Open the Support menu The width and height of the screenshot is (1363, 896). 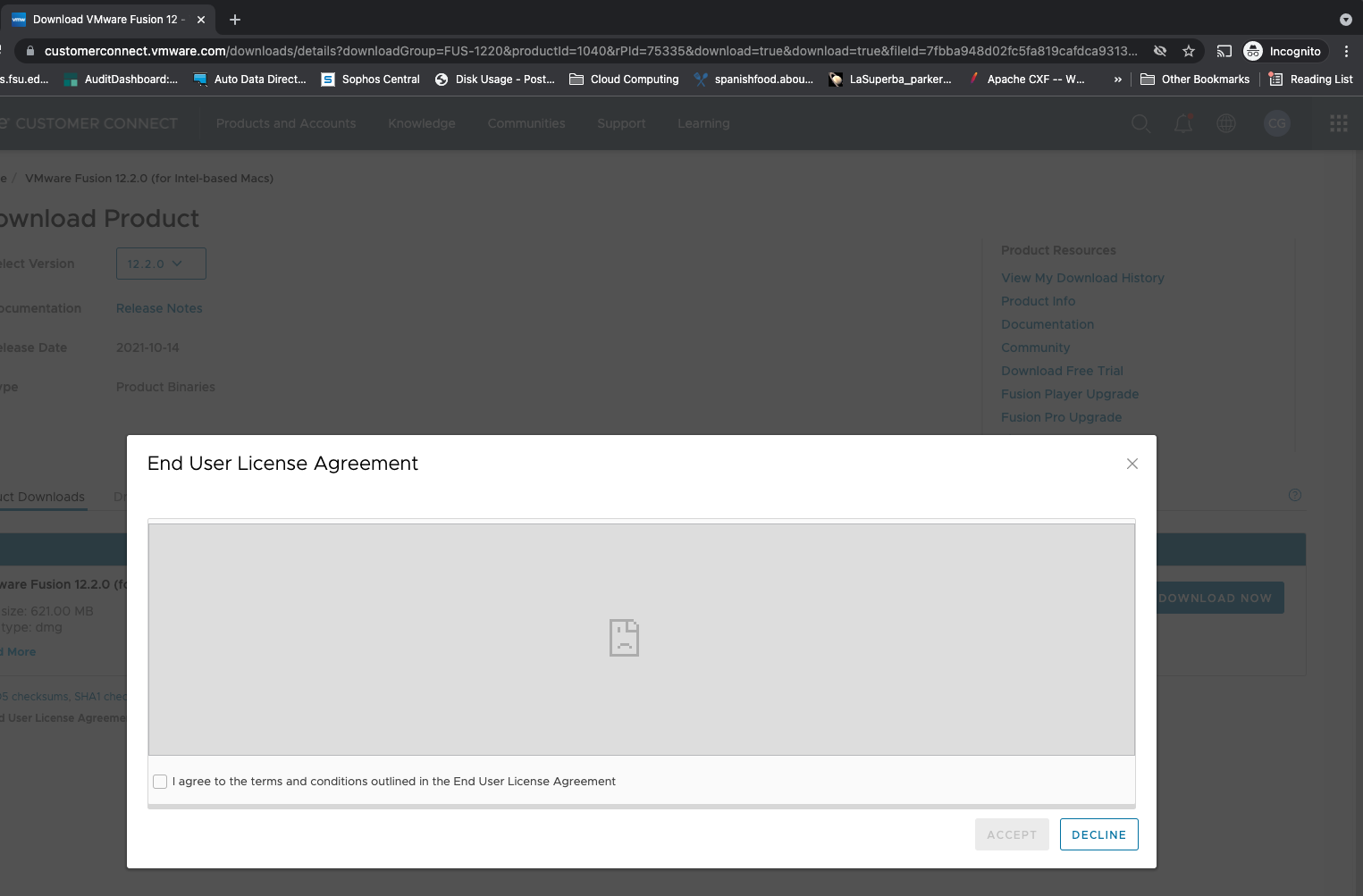621,123
